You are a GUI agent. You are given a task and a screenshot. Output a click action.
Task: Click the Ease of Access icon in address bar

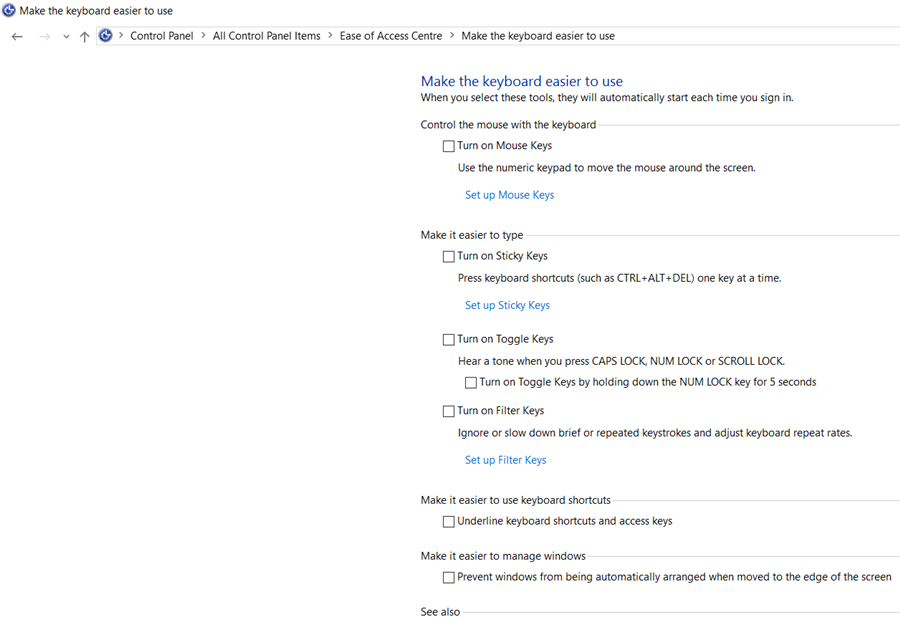(x=106, y=36)
